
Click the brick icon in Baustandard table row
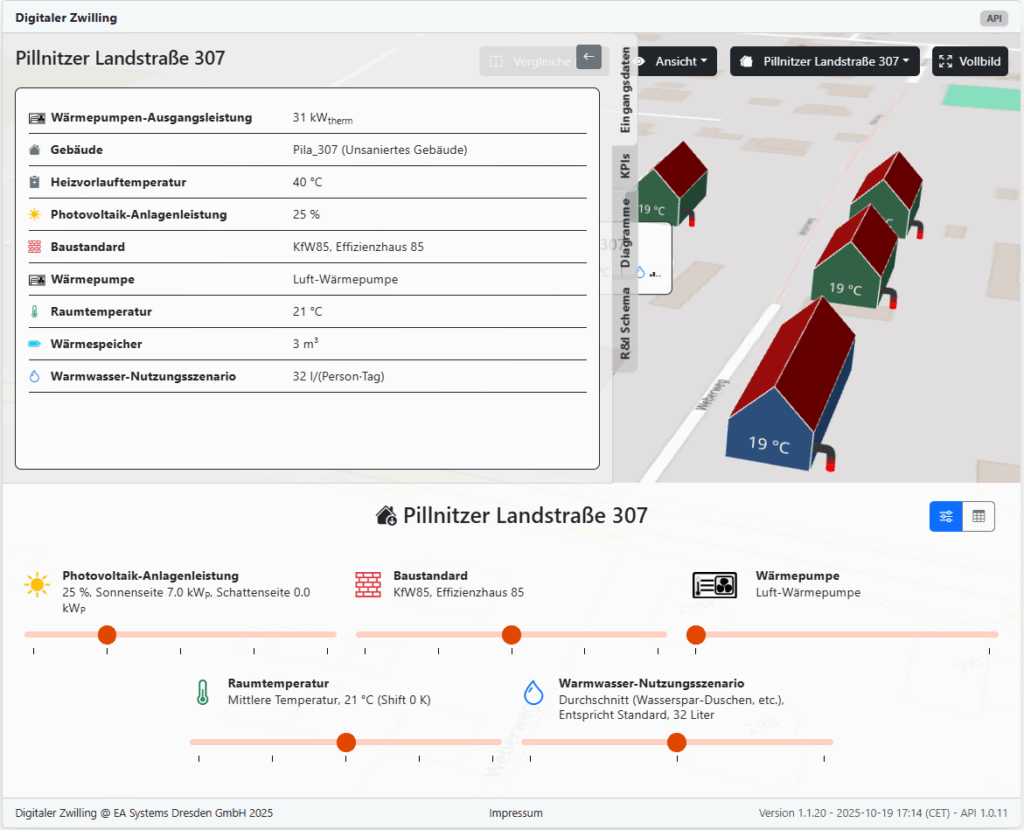(x=35, y=247)
